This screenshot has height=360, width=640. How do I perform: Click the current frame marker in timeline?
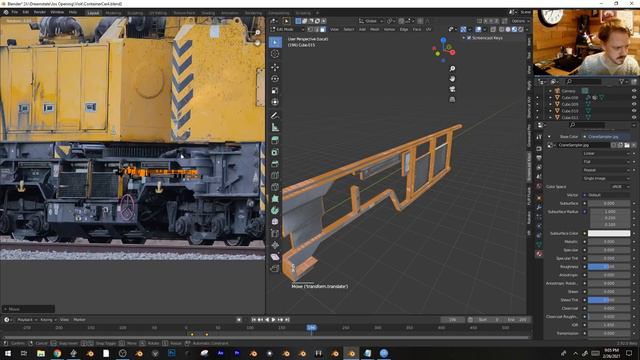[311, 327]
